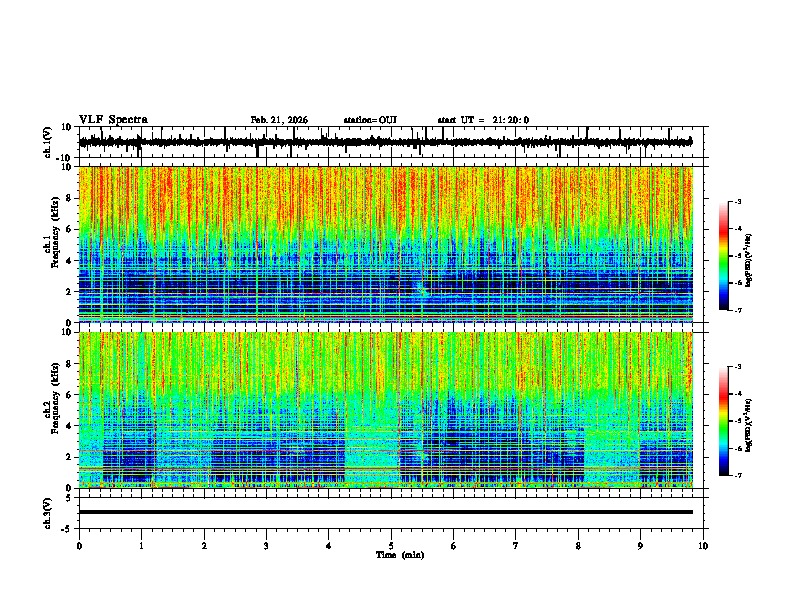This screenshot has height=612, width=792.
Task: Click the 'ch.1(V)' axis label
Action: click(x=47, y=142)
